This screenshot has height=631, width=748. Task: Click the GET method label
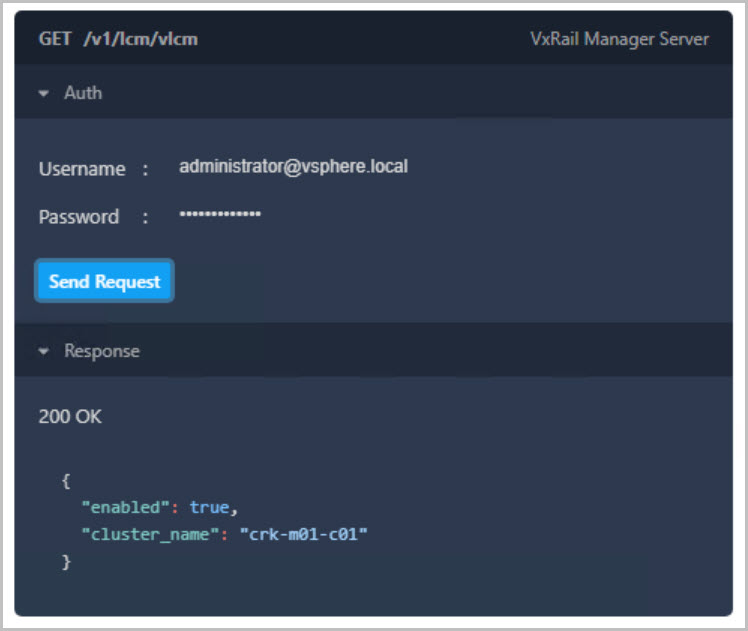(x=55, y=39)
